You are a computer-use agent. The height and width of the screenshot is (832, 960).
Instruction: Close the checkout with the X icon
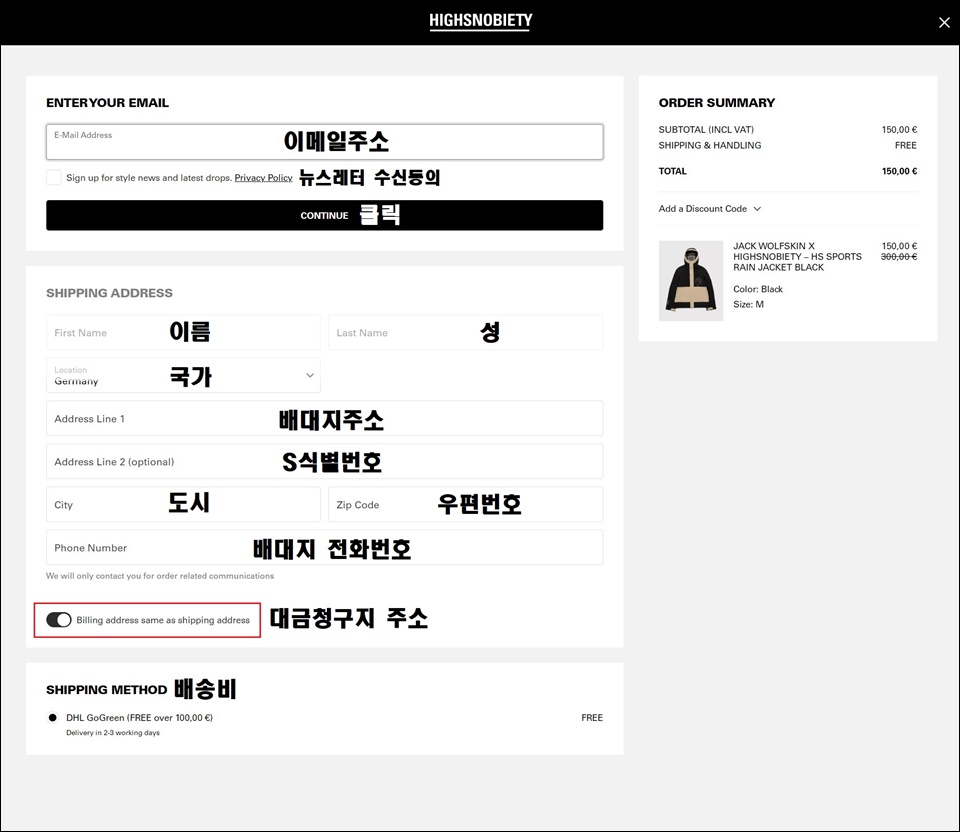click(944, 23)
